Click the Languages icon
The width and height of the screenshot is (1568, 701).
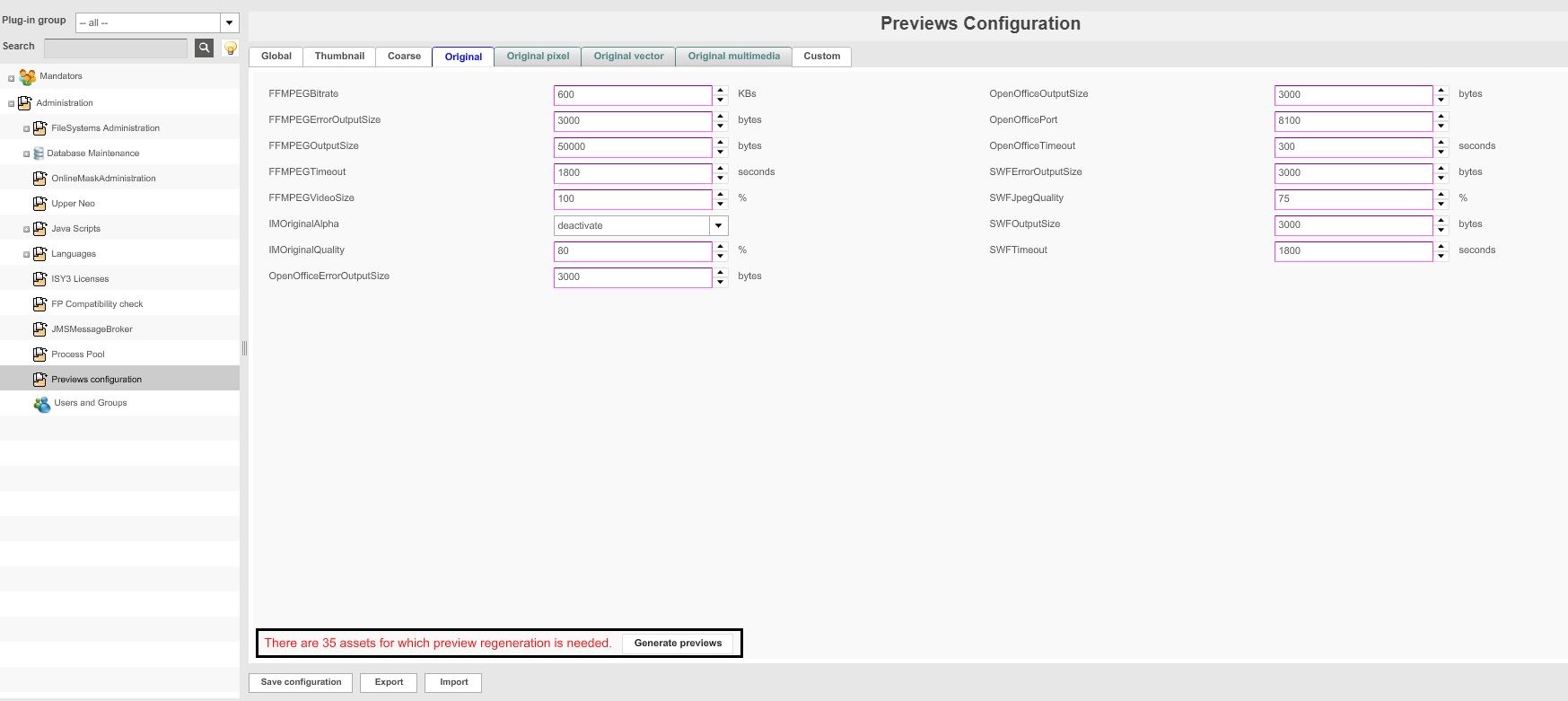39,254
